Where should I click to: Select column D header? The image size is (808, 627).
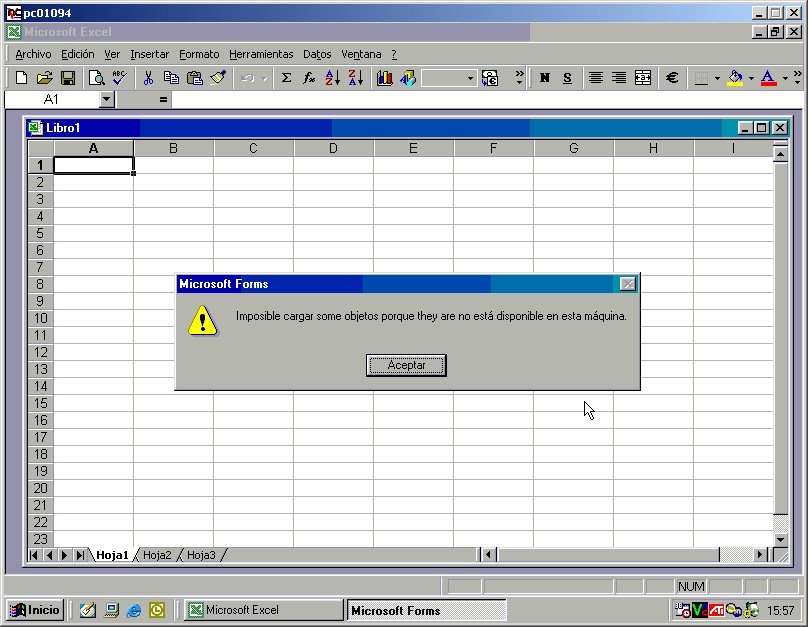(333, 148)
